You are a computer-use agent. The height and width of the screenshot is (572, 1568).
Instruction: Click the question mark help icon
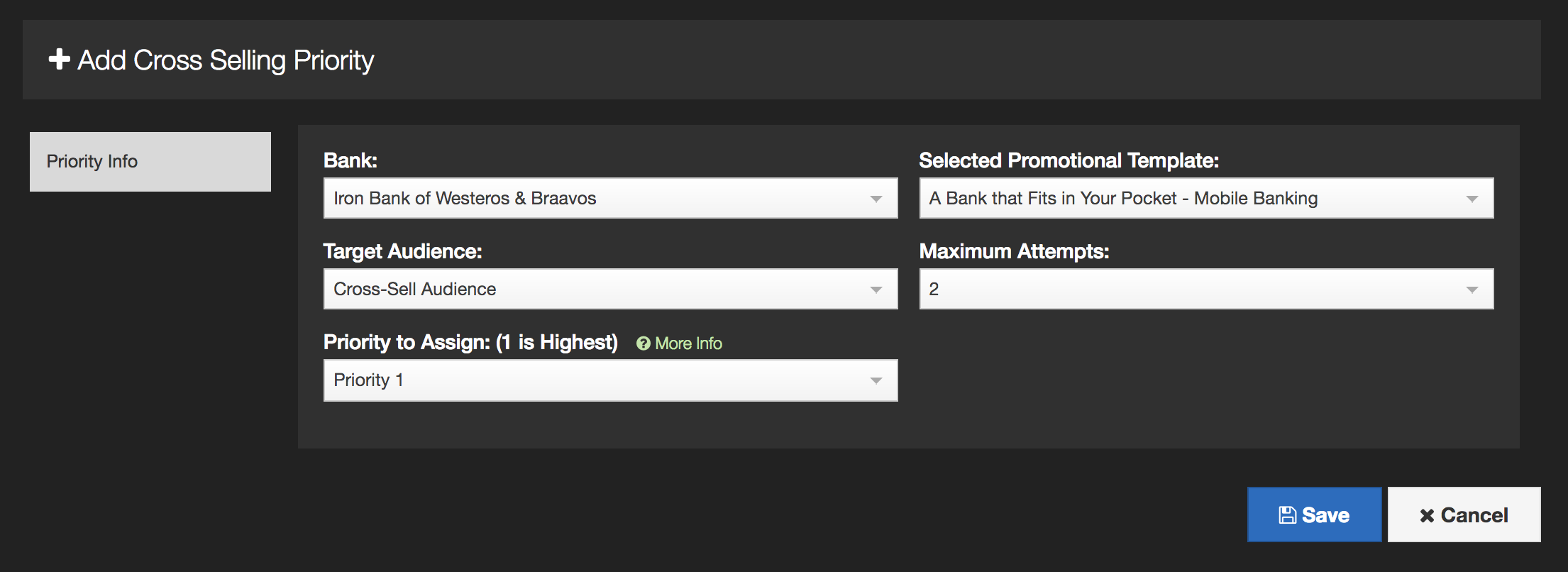644,343
